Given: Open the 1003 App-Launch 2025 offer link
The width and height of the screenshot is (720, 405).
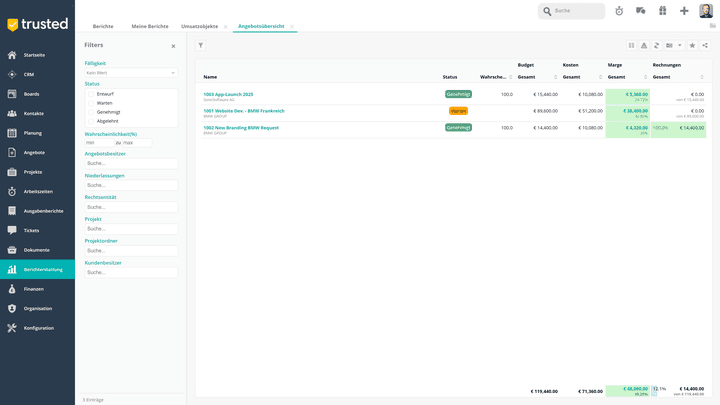Looking at the screenshot, I should pyautogui.click(x=228, y=94).
